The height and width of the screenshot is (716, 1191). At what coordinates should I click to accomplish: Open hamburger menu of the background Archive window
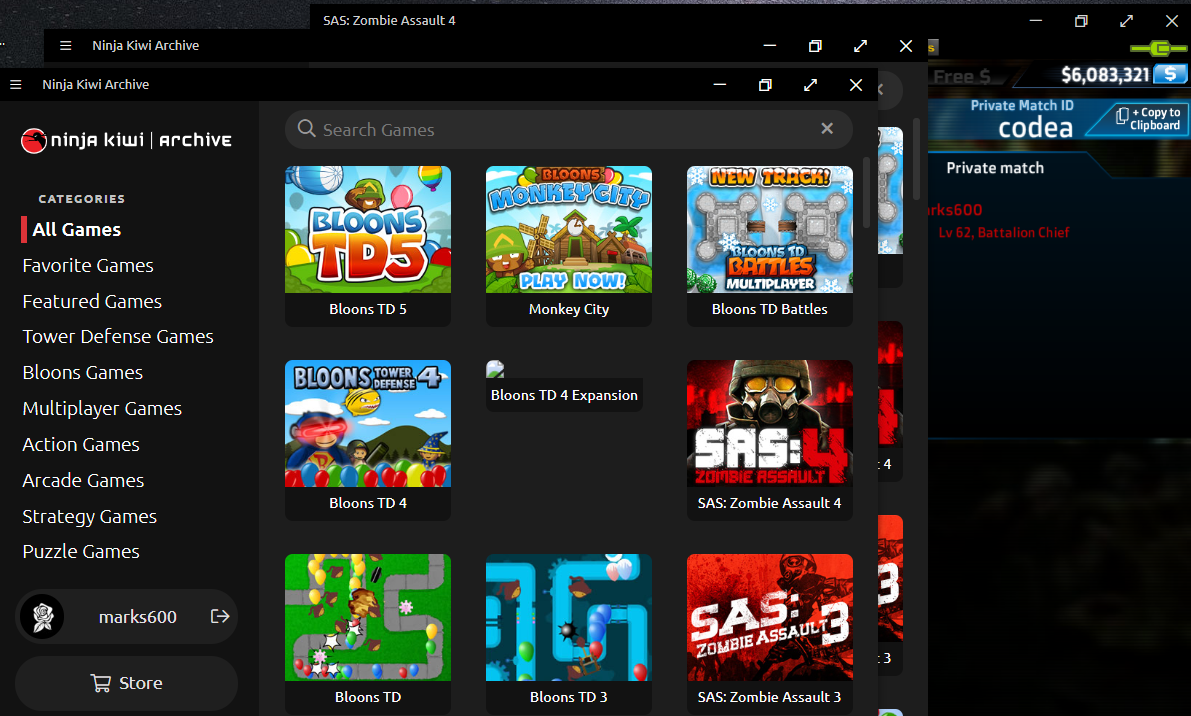coord(65,46)
